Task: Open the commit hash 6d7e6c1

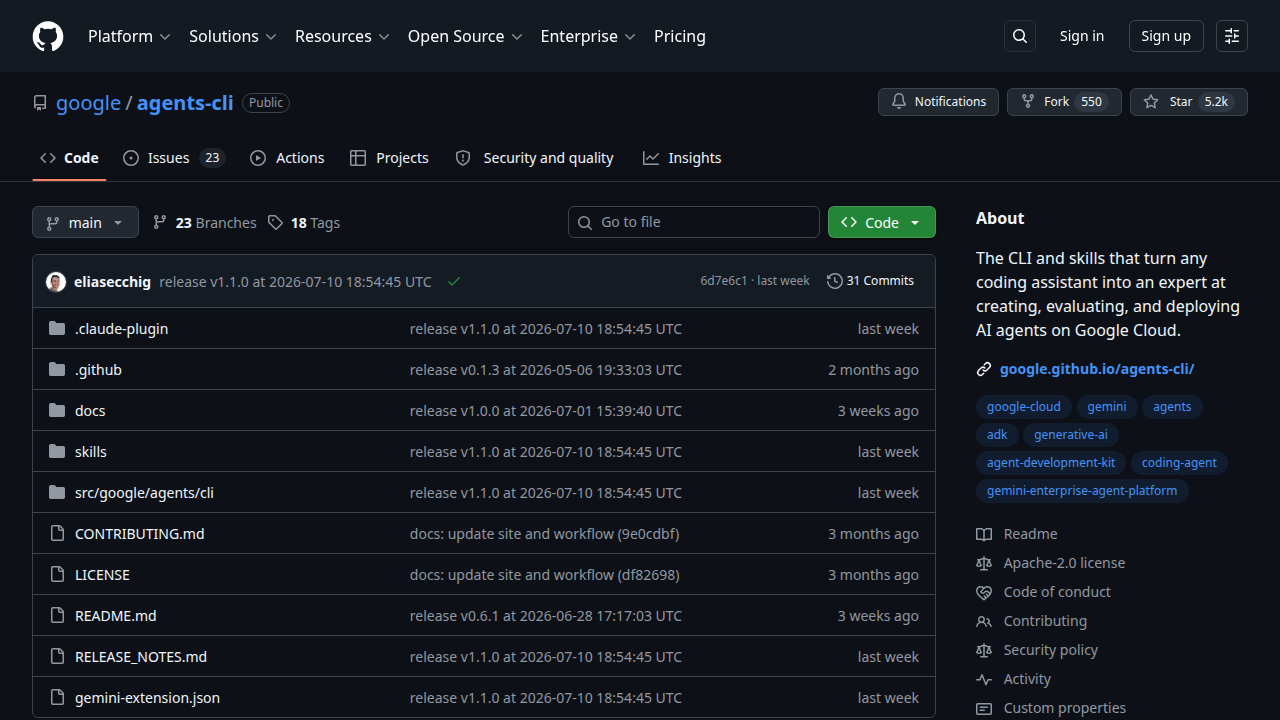Action: pyautogui.click(x=724, y=281)
